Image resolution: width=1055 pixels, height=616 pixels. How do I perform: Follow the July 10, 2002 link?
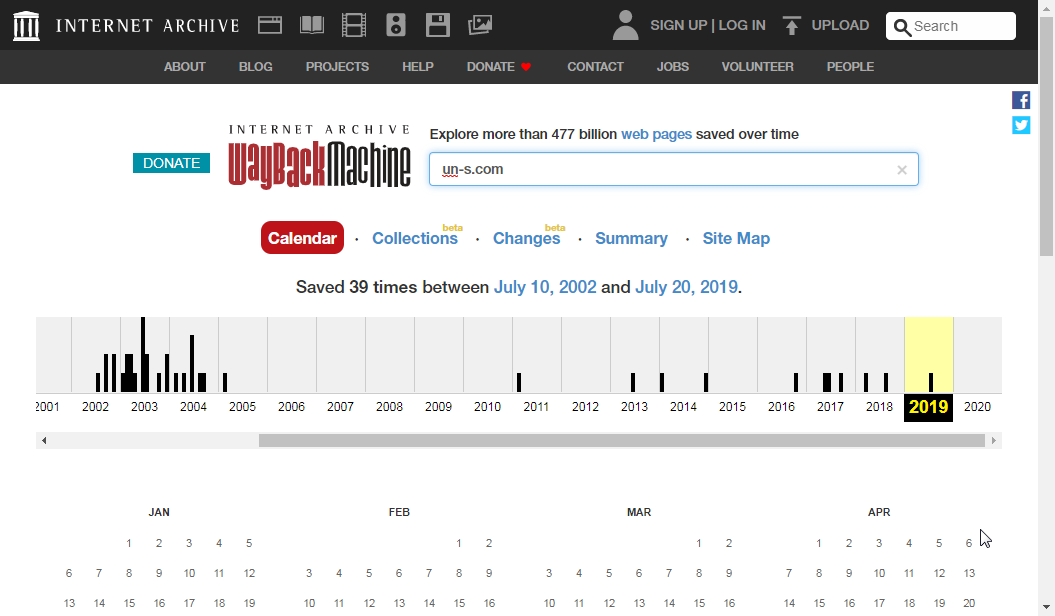(545, 287)
